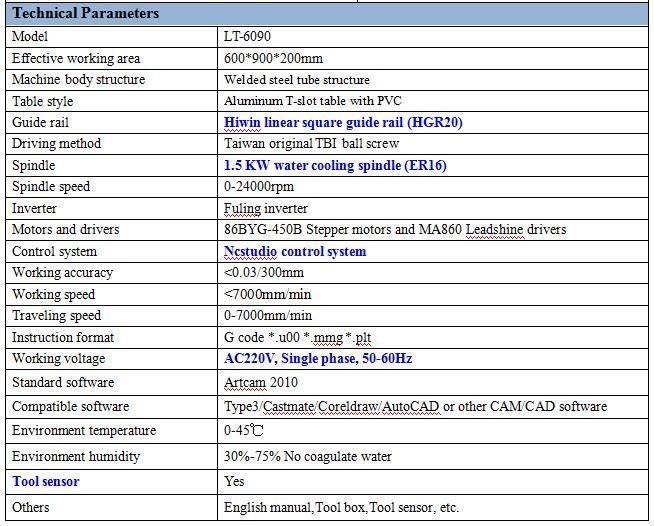Click 'Artcam 2010' text
This screenshot has width=654, height=526.
[x=261, y=383]
